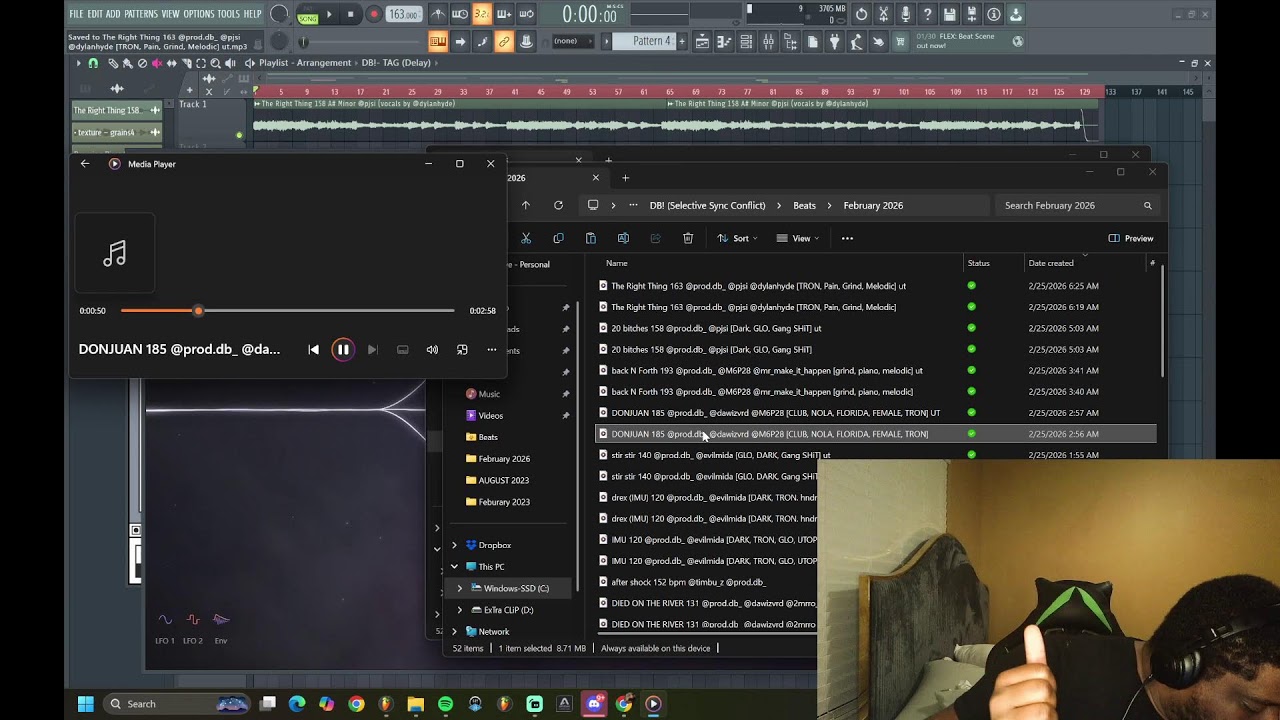Open the PATTERNS menu
Viewport: 1280px width, 720px height.
(141, 14)
